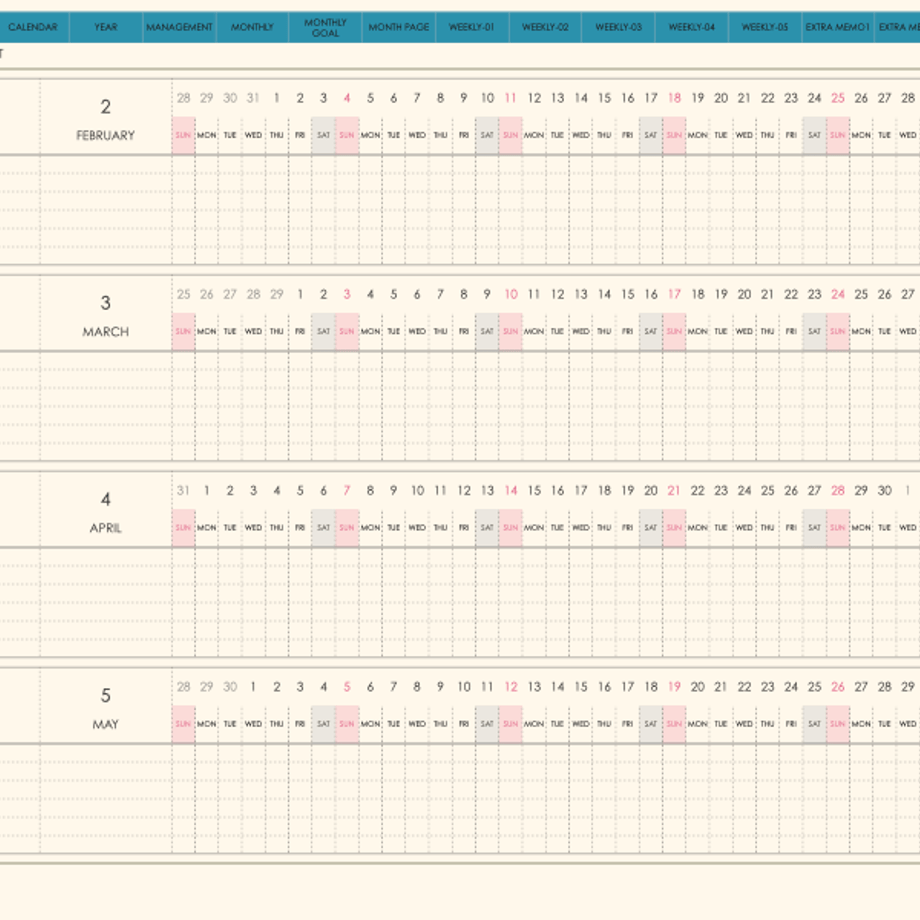
Task: Switch to the EXTRA MEMO1 tab
Action: click(837, 27)
